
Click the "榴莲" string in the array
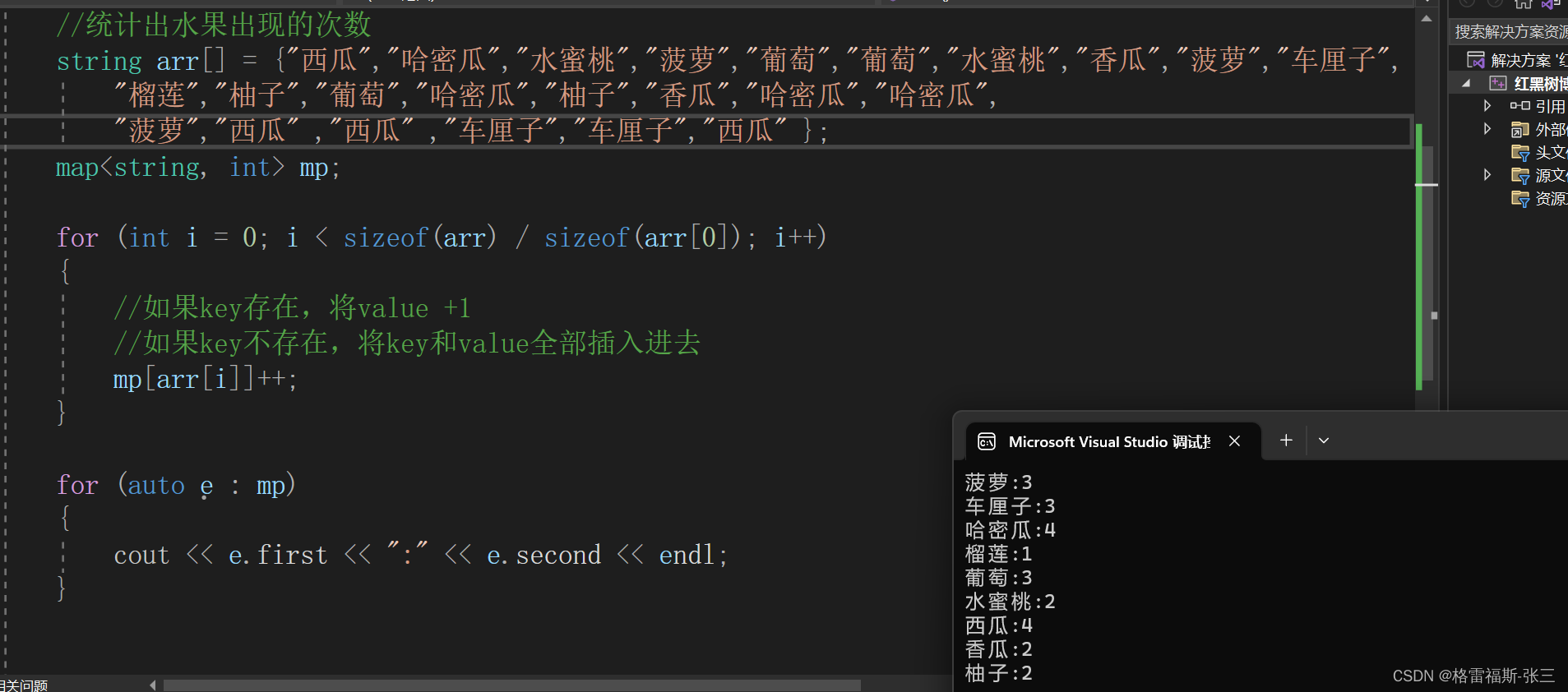tap(157, 95)
